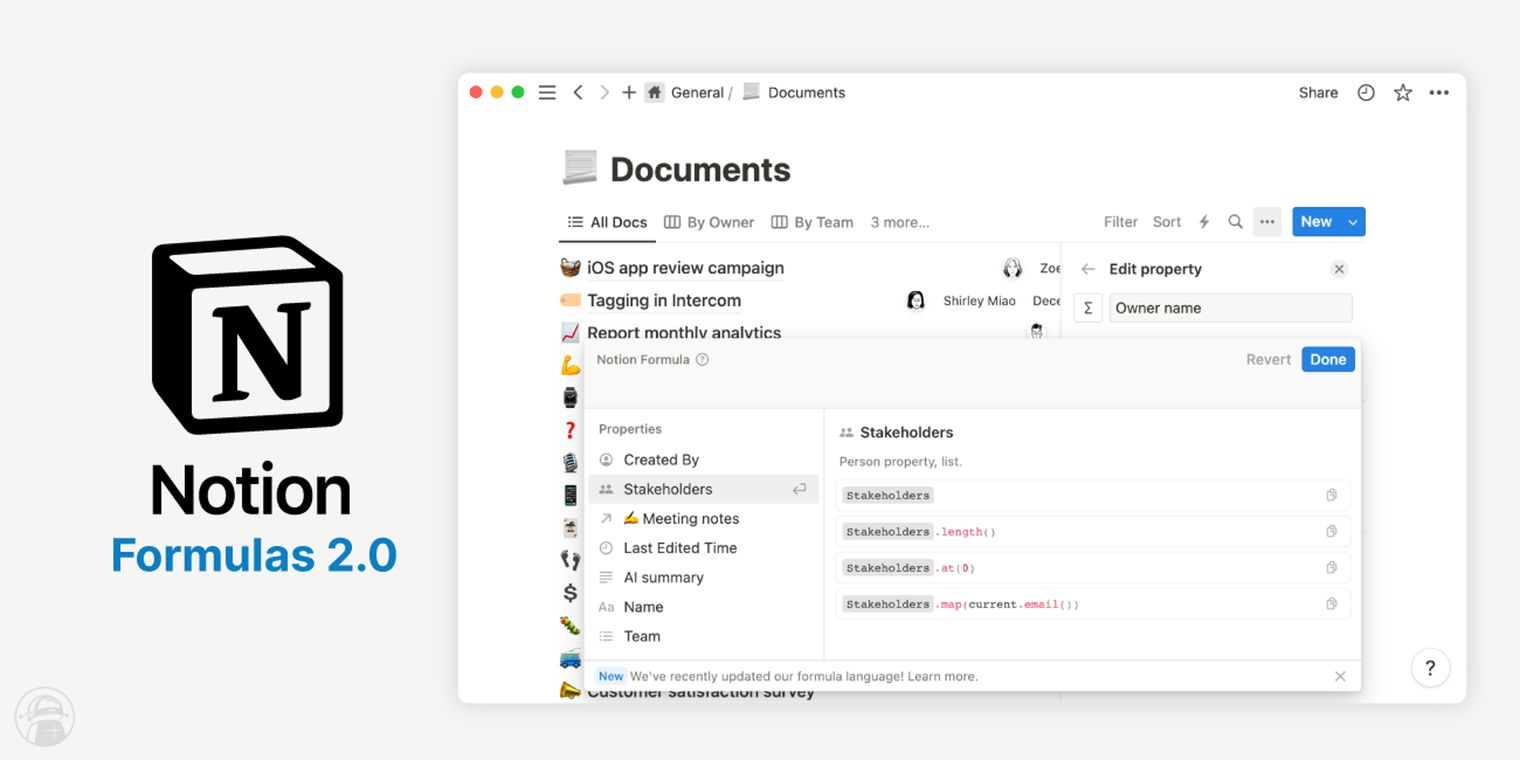Select the Meeting notes property

703,518
